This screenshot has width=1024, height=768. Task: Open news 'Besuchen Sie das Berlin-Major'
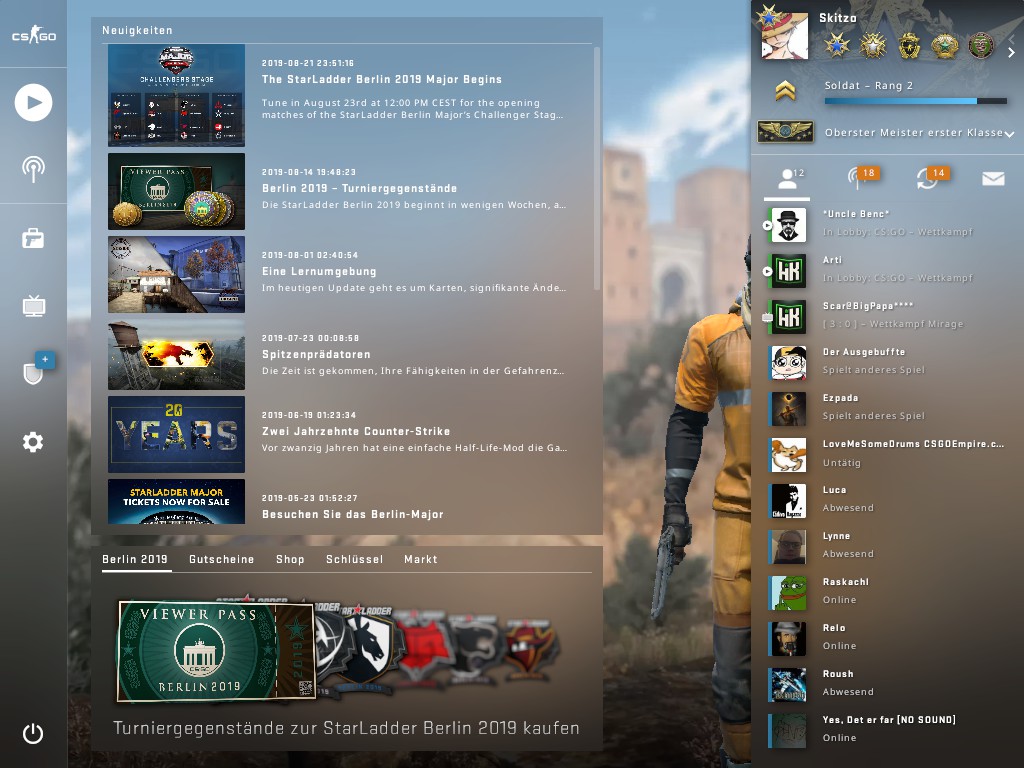[353, 515]
